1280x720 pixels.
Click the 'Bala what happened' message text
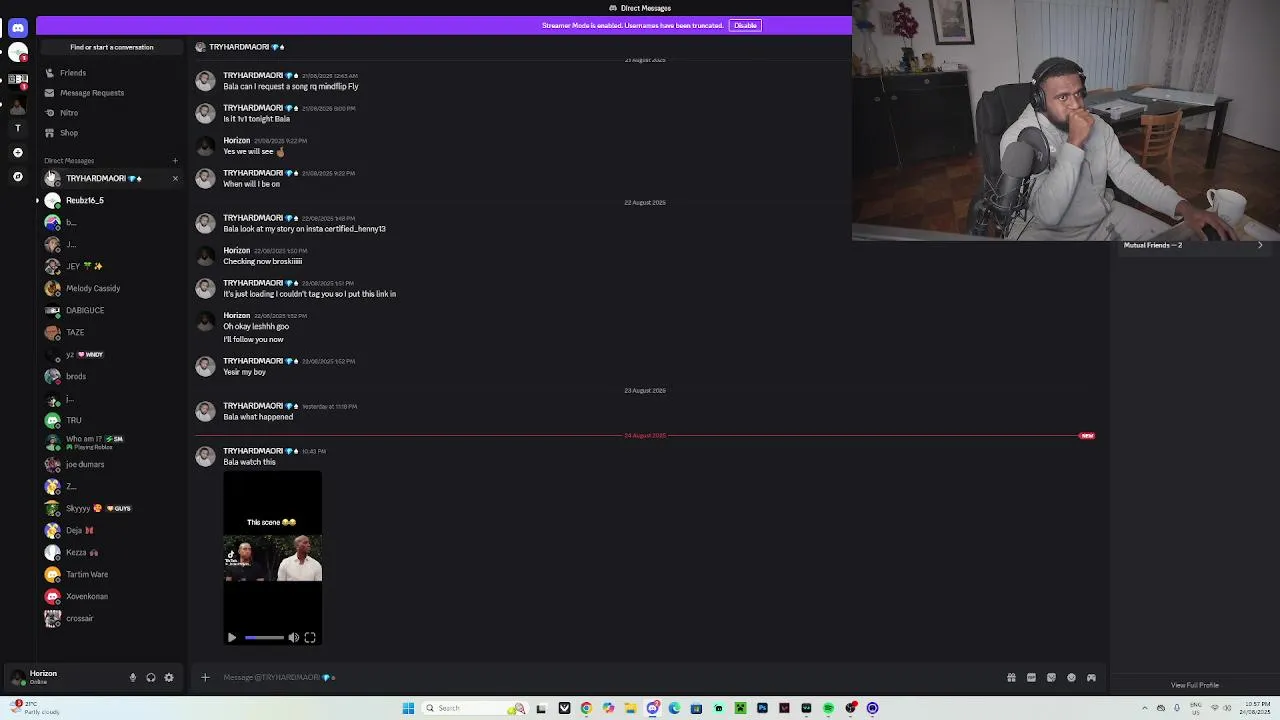point(258,417)
